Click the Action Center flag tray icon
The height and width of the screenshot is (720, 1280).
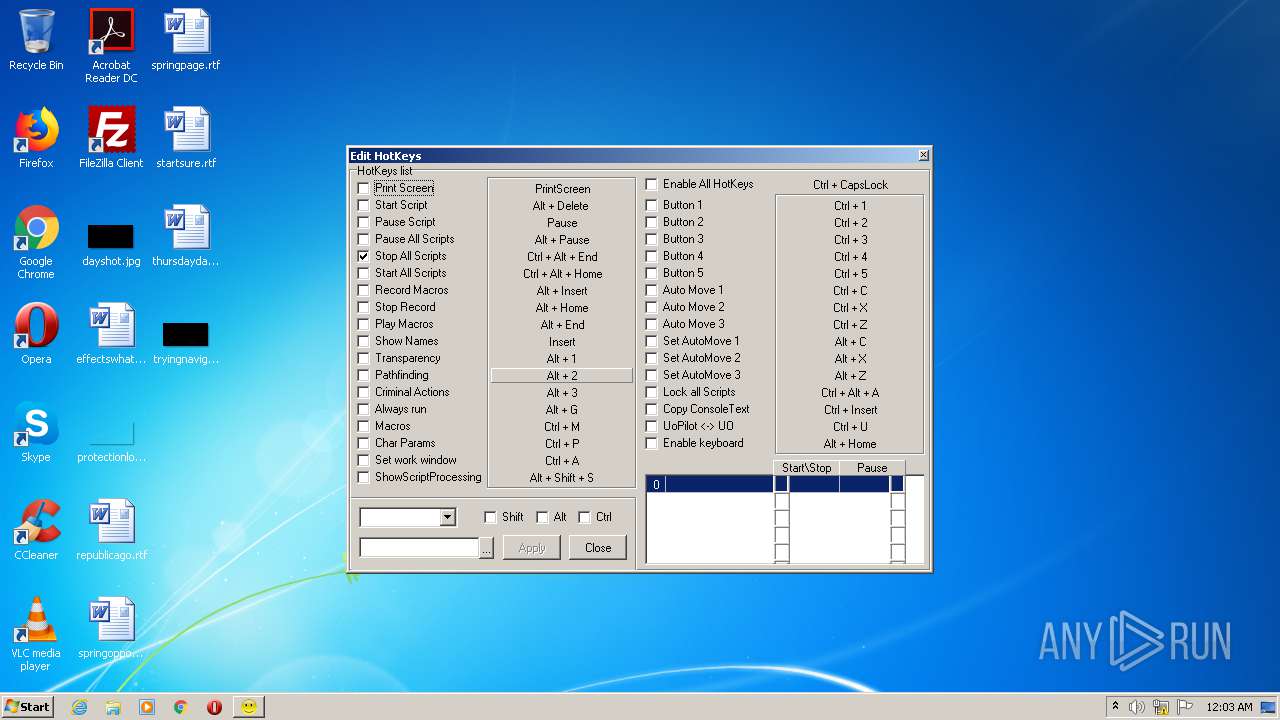pyautogui.click(x=1185, y=707)
